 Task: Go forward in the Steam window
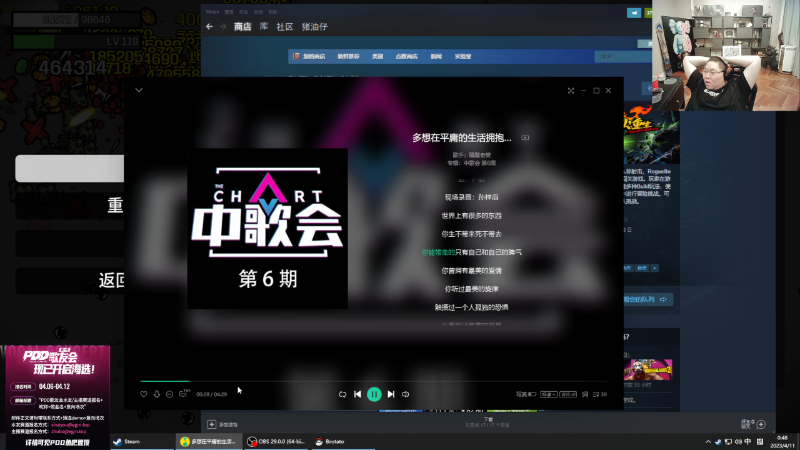(223, 27)
